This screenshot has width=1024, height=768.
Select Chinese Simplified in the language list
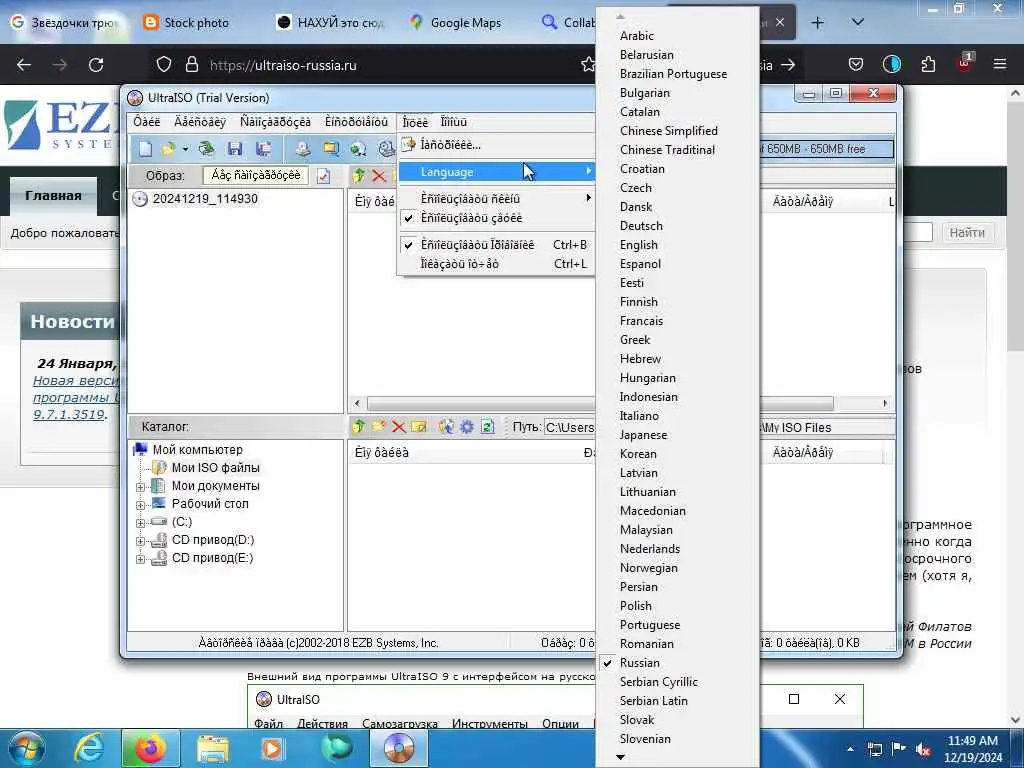pos(677,131)
